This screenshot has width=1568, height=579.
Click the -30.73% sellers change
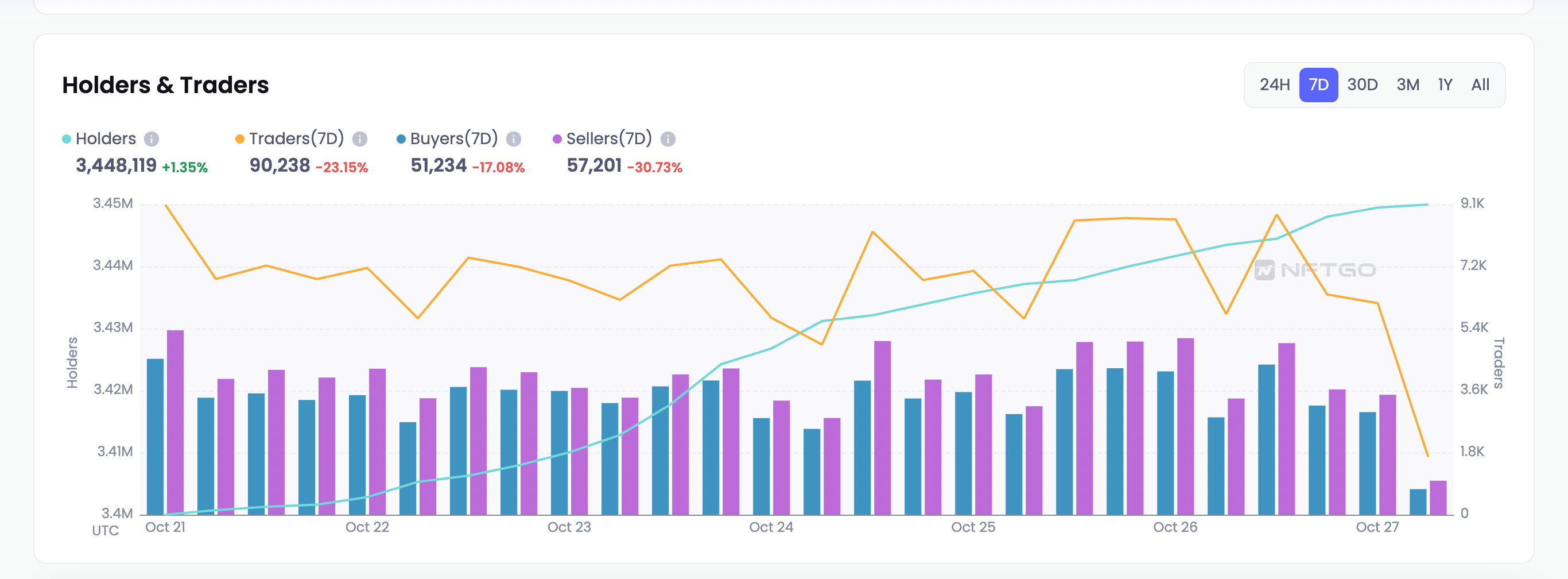click(x=655, y=167)
